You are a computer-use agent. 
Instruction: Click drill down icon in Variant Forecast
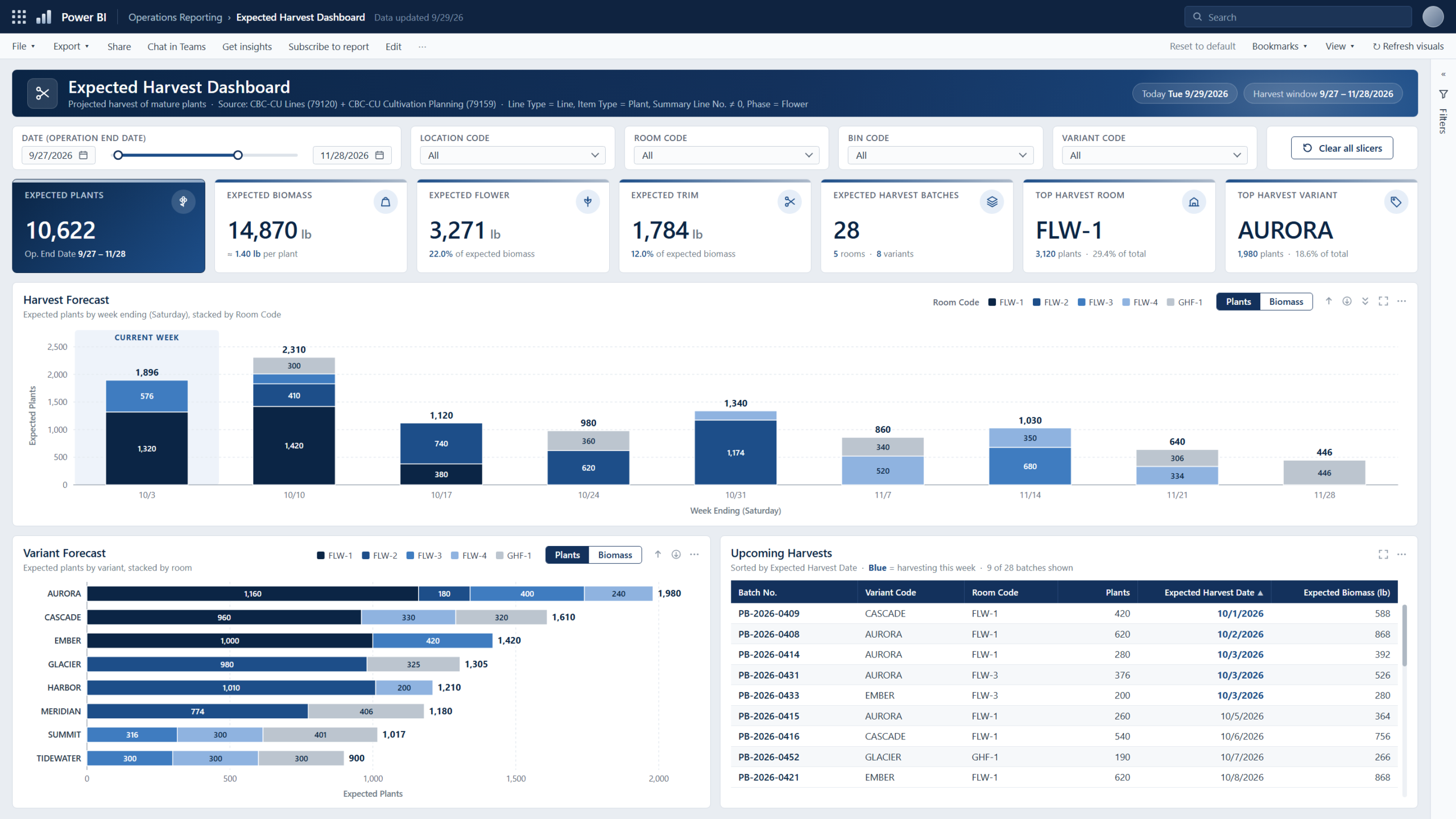click(x=676, y=555)
